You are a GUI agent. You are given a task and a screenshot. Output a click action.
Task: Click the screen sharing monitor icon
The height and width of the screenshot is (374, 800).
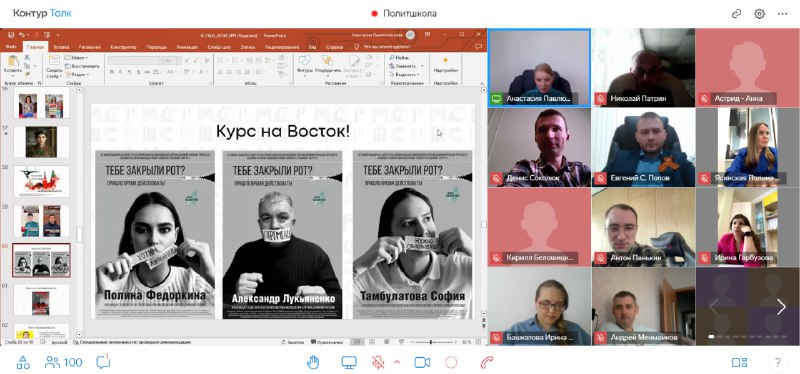click(349, 363)
